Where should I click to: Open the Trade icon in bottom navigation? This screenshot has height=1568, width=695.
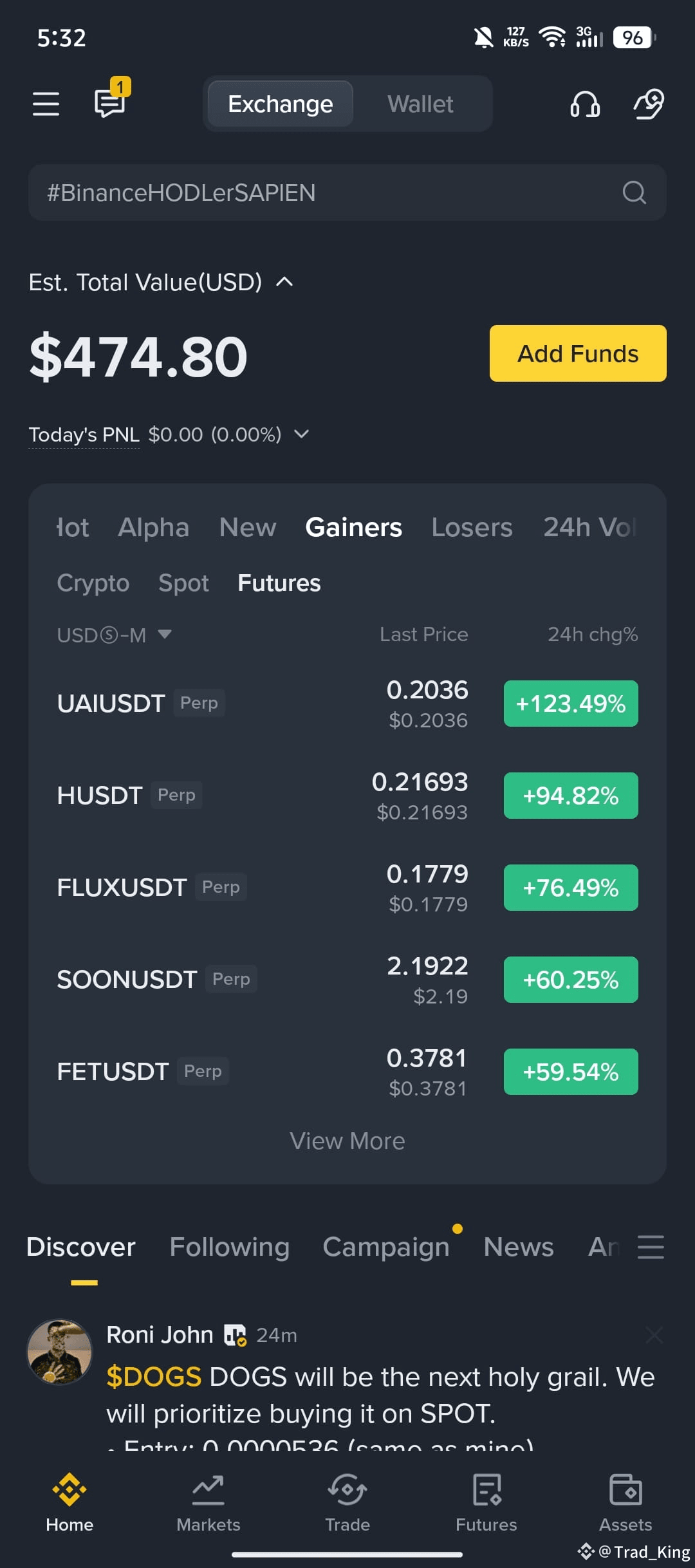click(347, 1489)
